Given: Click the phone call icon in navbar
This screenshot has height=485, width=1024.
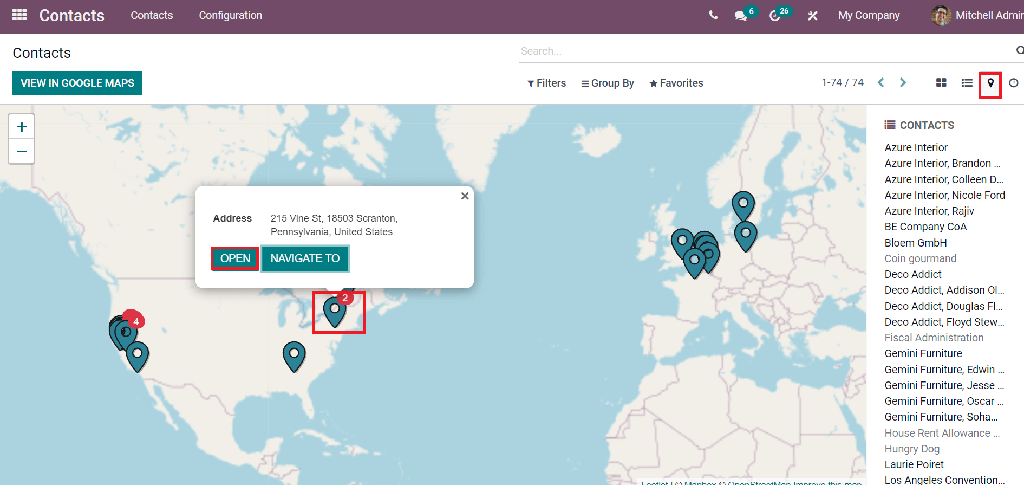Looking at the screenshot, I should tap(713, 16).
